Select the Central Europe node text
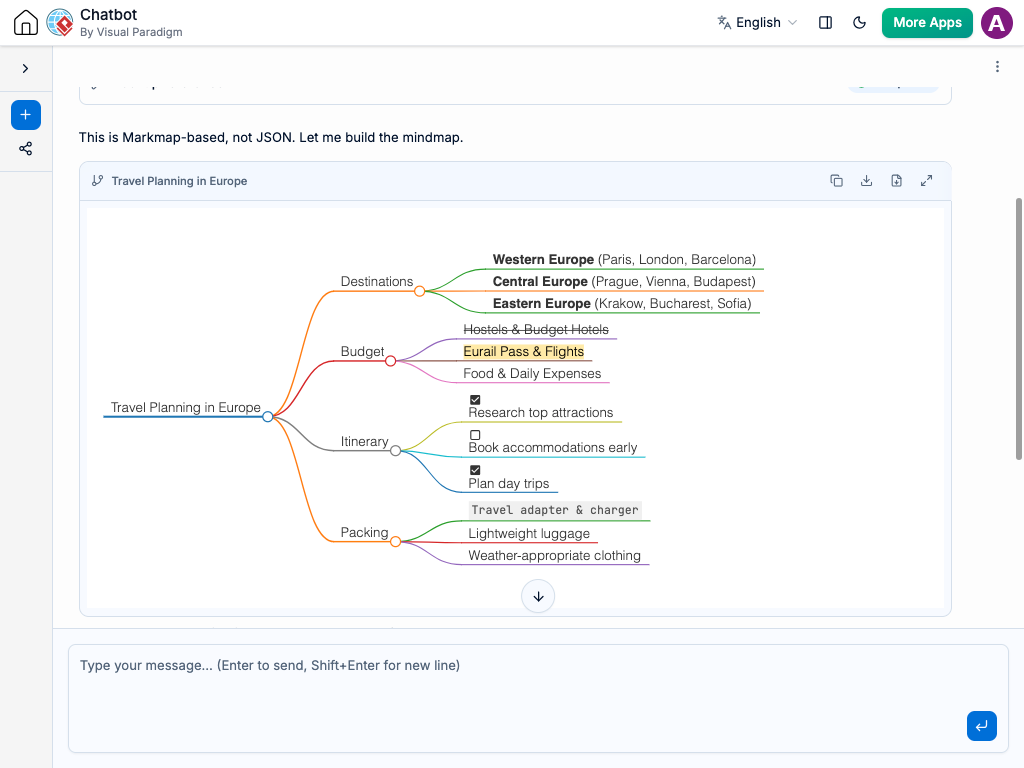This screenshot has width=1024, height=768. click(624, 281)
